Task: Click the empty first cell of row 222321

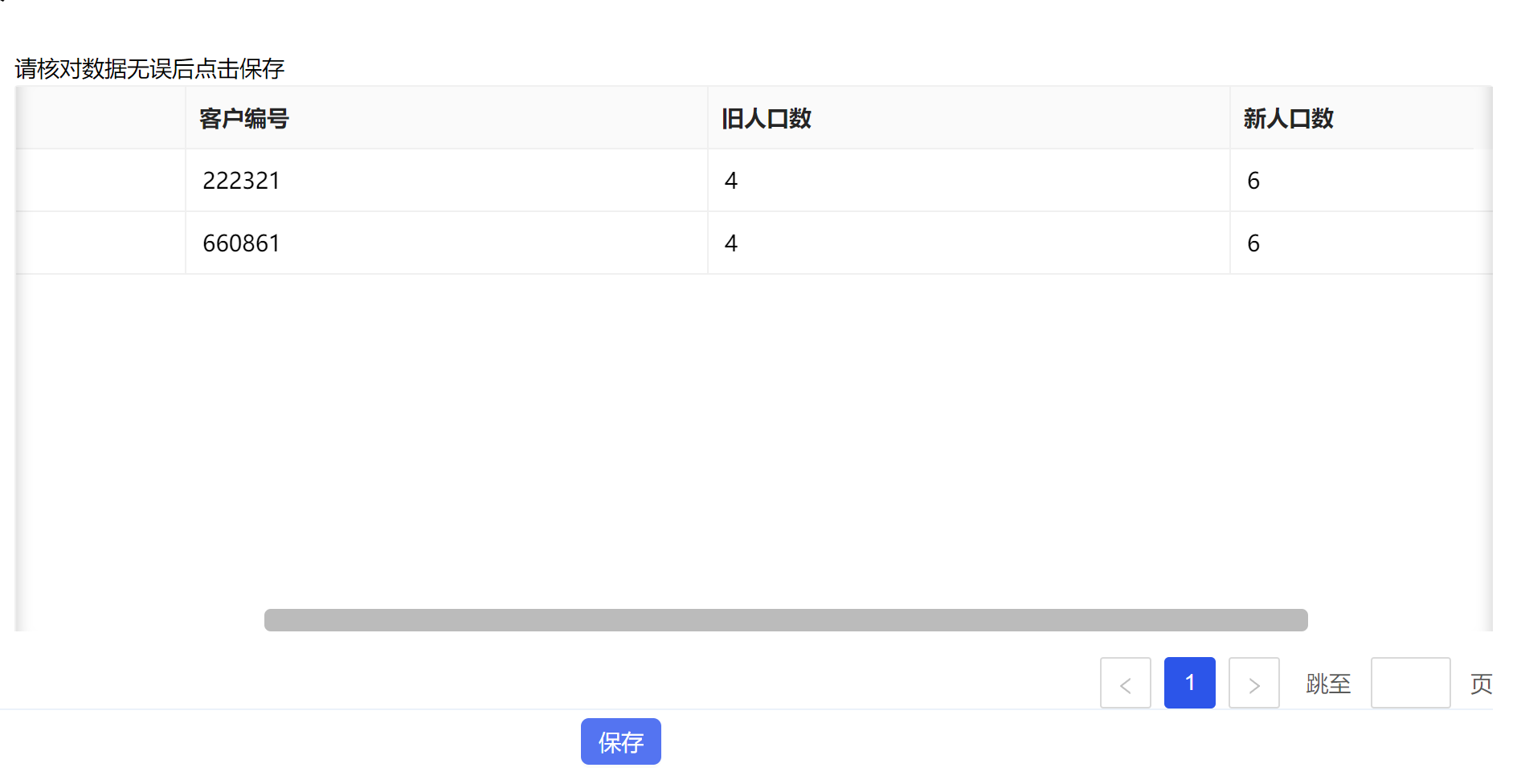Action: [100, 181]
